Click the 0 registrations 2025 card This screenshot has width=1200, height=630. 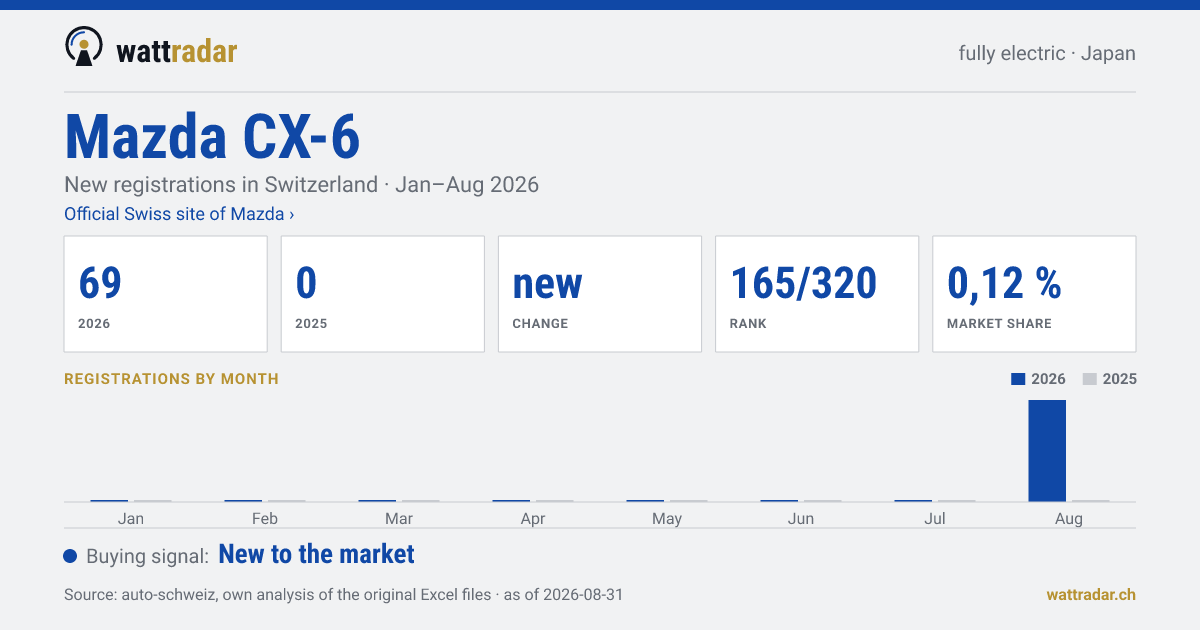tap(383, 294)
